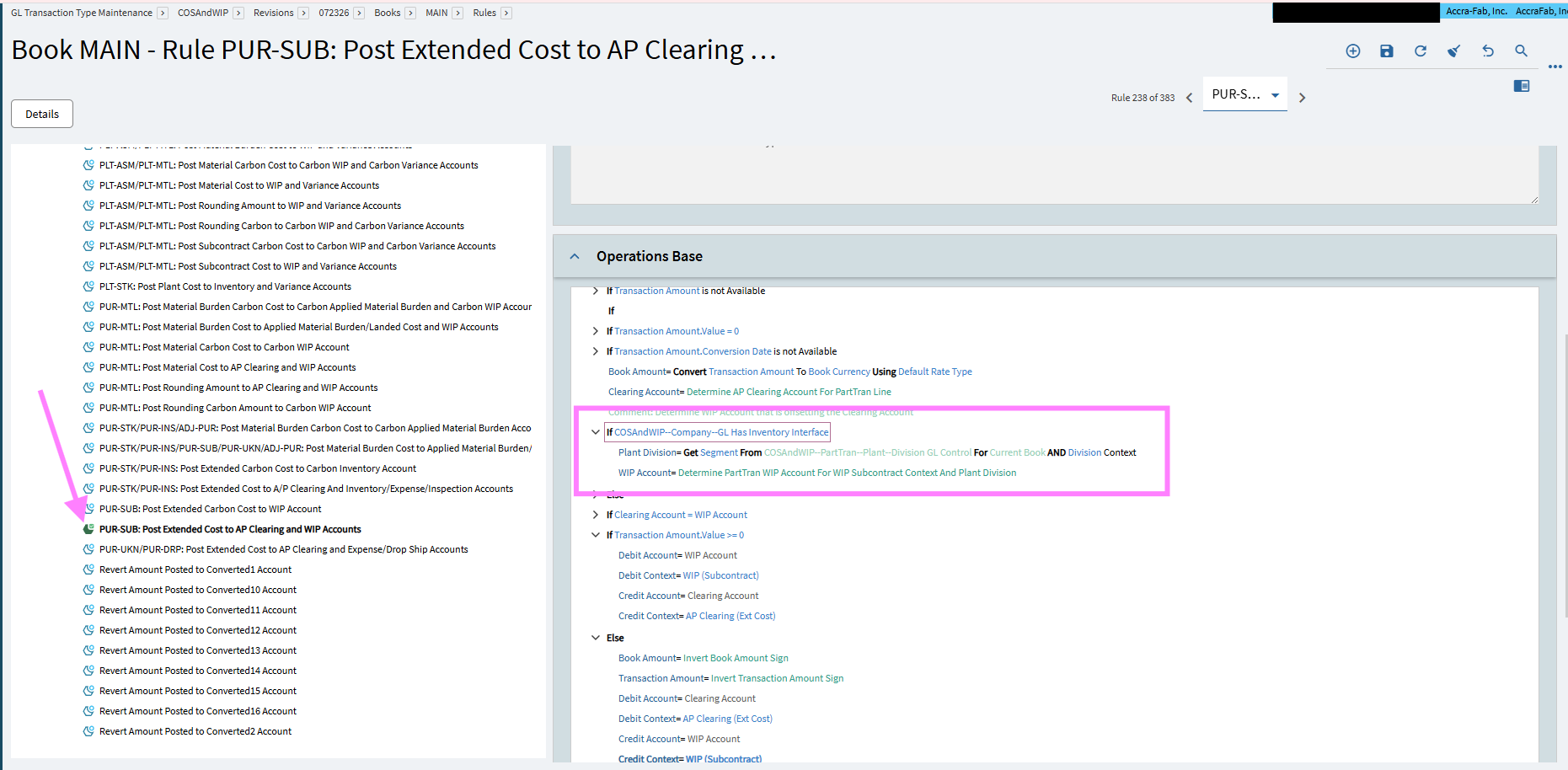Select 'PUR-MTL: Post Rounding Amount to AP Clearing and WIP Accounts'
Screen dimensions: 1568x770
[x=238, y=388]
